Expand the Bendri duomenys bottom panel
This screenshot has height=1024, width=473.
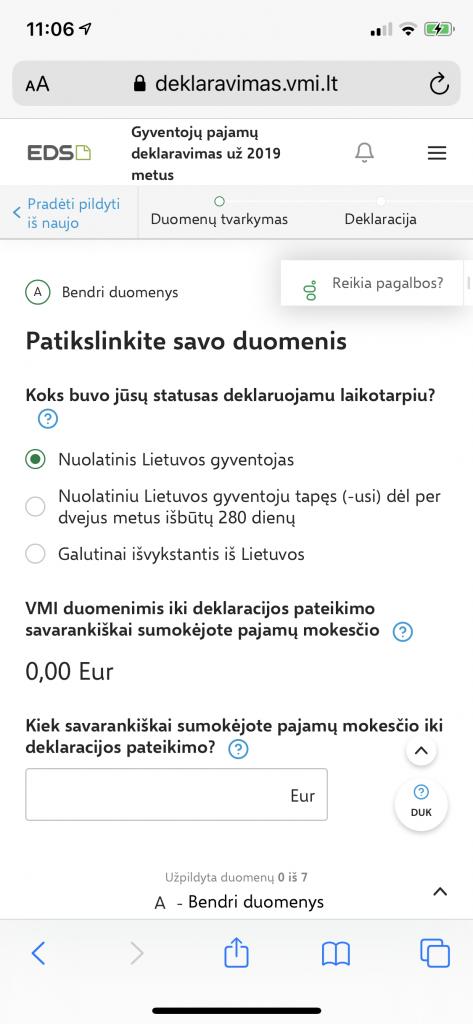(x=440, y=891)
